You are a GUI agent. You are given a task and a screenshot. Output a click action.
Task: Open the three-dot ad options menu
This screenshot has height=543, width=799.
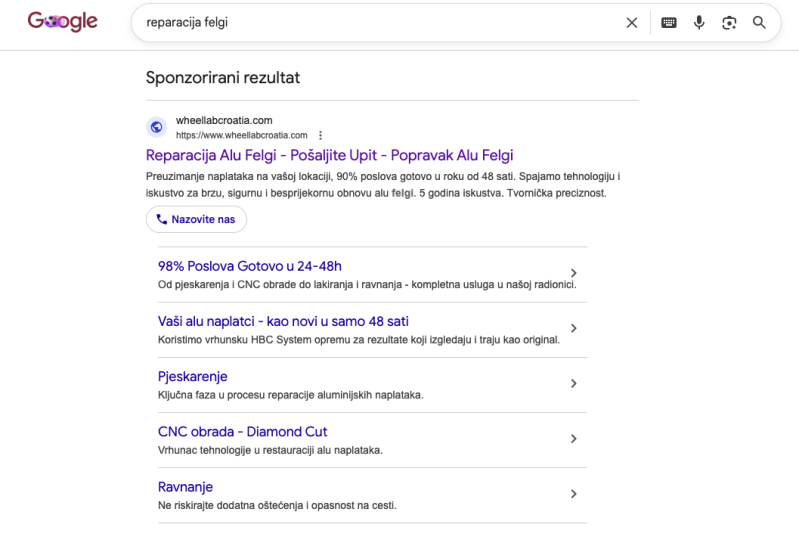point(321,135)
